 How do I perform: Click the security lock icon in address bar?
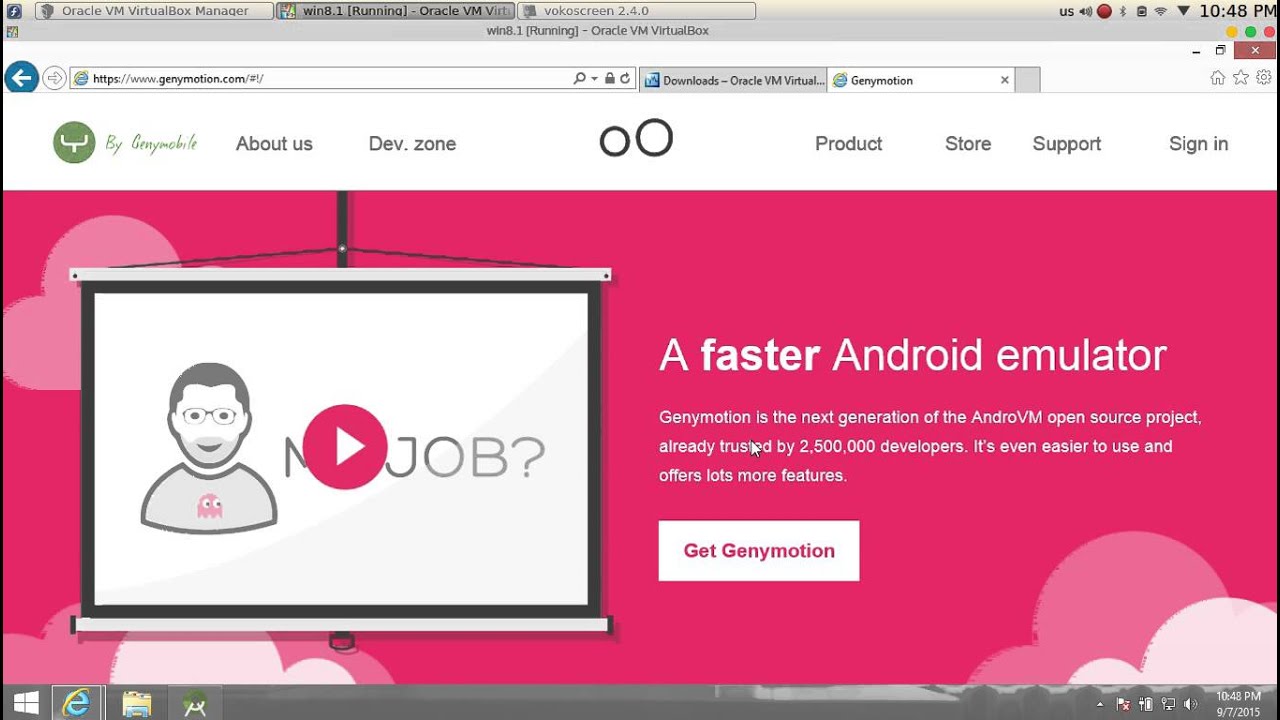pos(609,78)
